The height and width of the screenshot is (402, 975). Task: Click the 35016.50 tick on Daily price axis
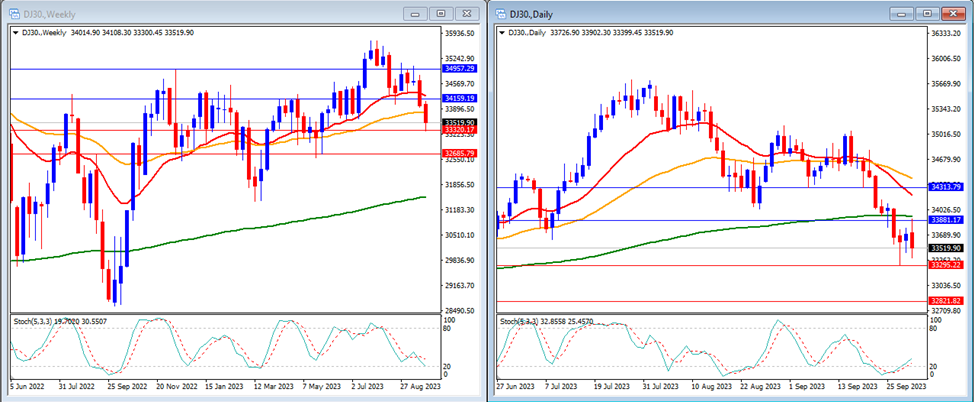click(x=947, y=134)
